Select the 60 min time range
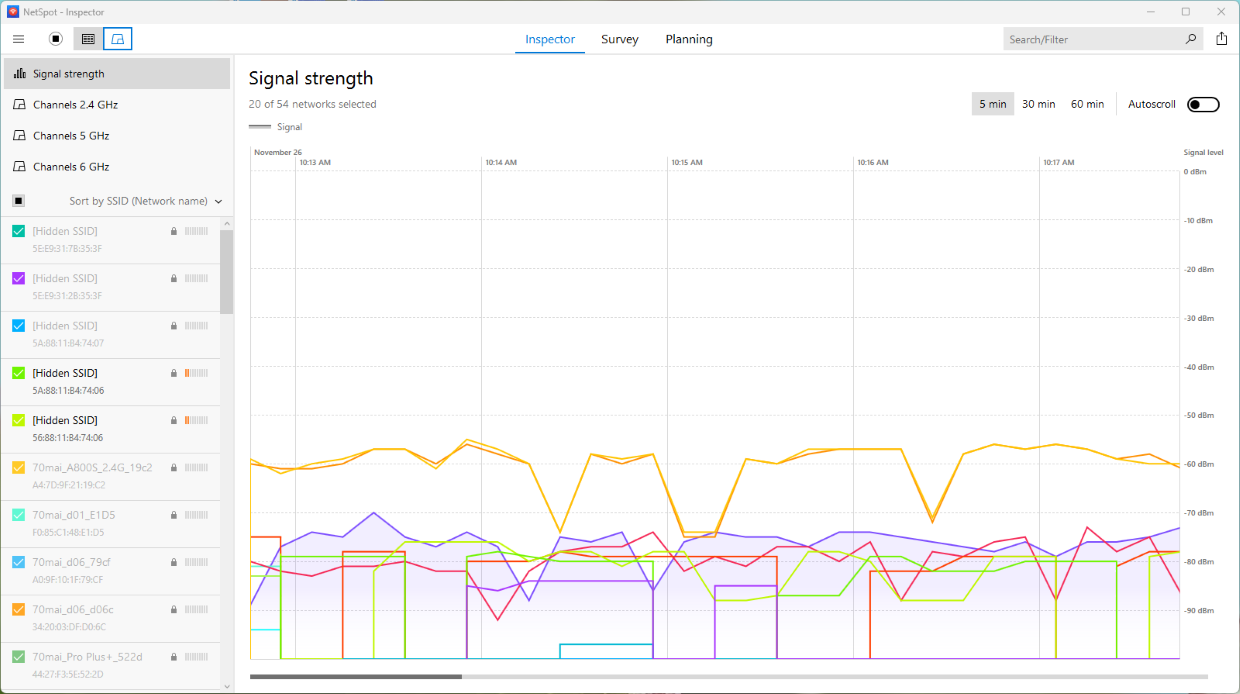Viewport: 1240px width, 694px height. (1087, 103)
